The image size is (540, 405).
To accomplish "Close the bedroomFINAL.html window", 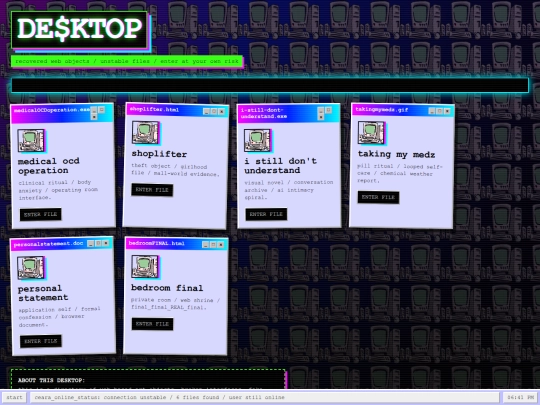I will pyautogui.click(x=221, y=245).
